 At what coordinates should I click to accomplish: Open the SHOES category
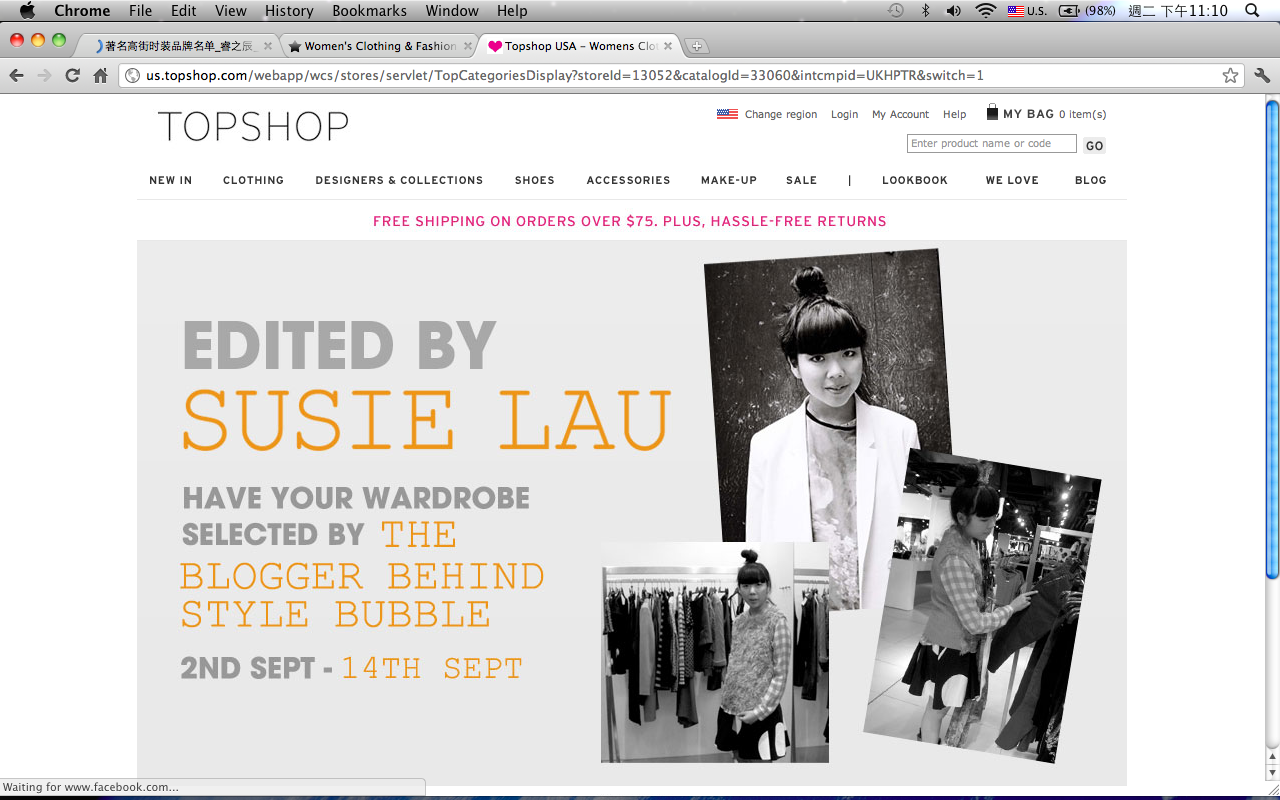(534, 180)
